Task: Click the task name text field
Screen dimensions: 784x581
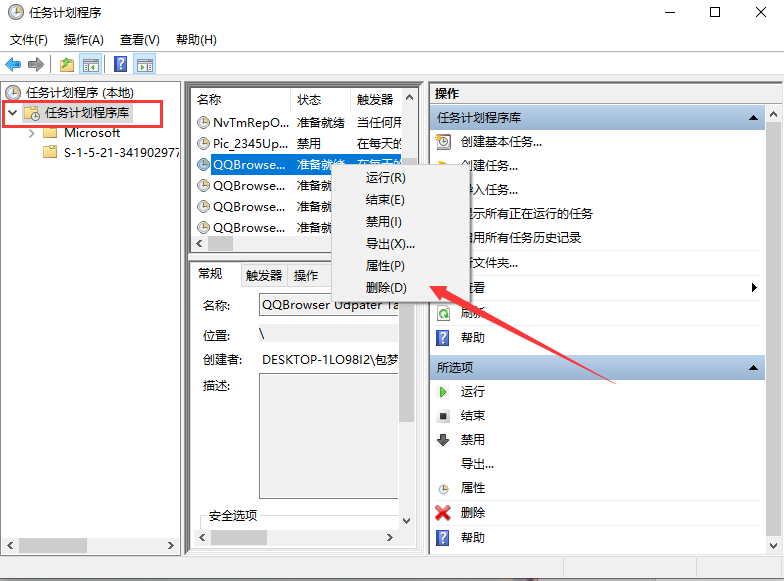Action: [x=328, y=305]
